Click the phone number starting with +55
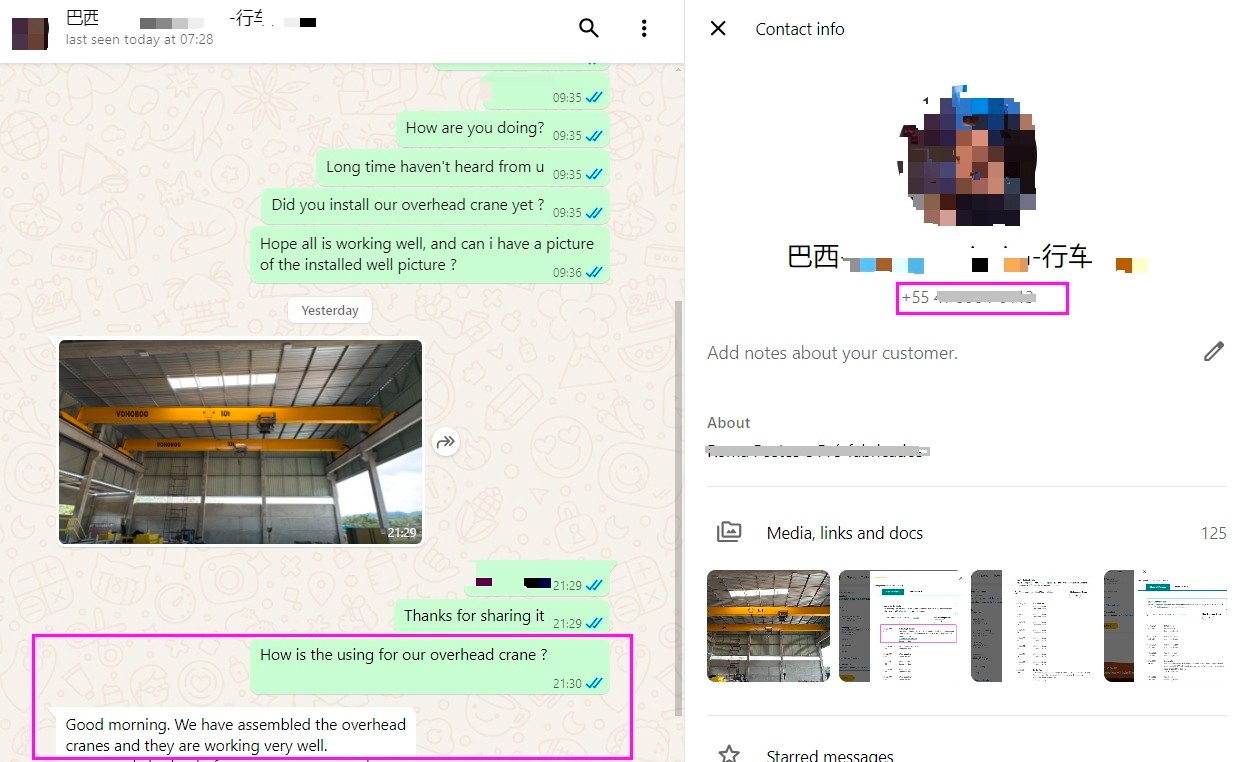This screenshot has width=1238, height=762. coord(968,298)
